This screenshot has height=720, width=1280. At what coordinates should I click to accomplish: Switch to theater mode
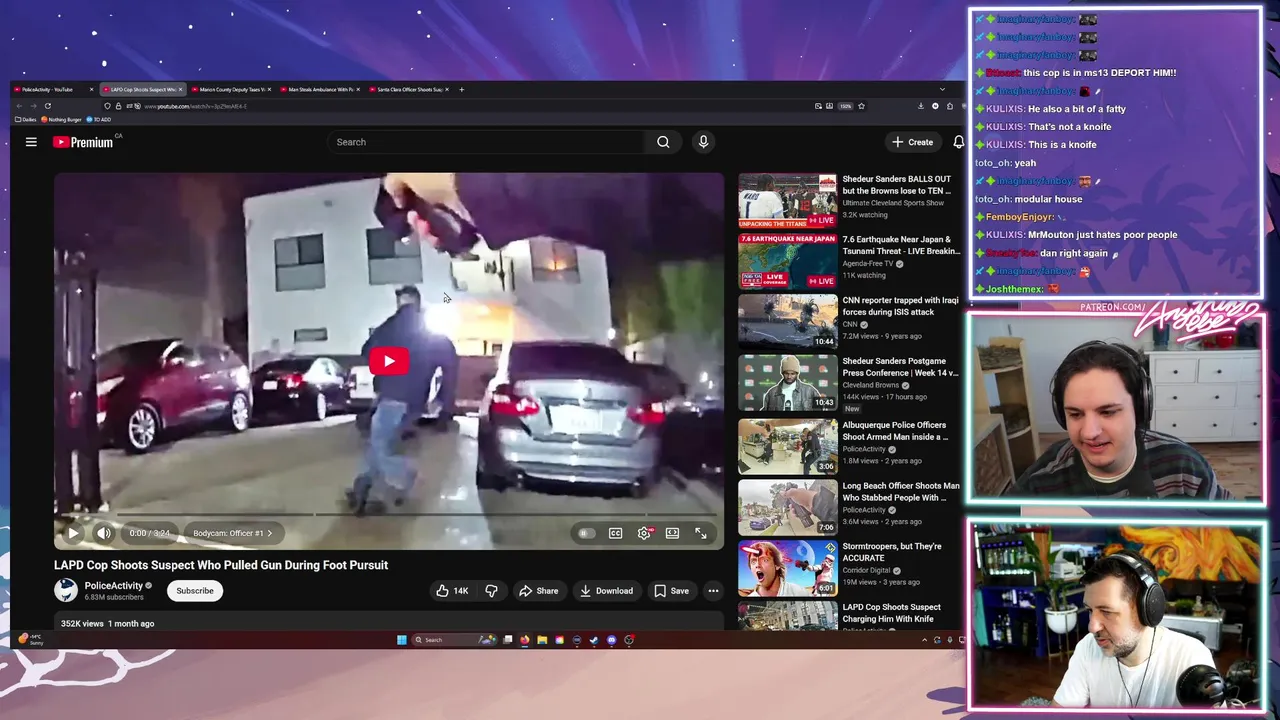coord(672,533)
